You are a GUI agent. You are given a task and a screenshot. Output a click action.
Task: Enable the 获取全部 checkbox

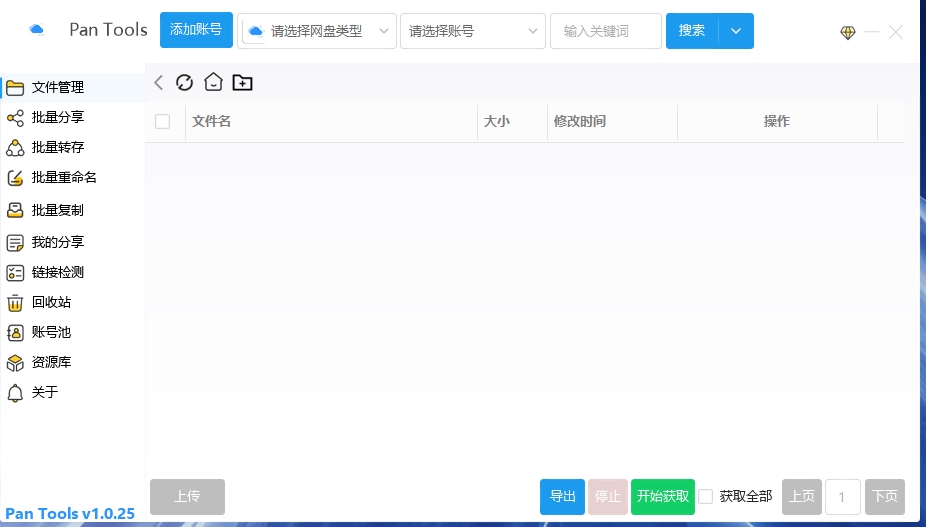pyautogui.click(x=706, y=496)
